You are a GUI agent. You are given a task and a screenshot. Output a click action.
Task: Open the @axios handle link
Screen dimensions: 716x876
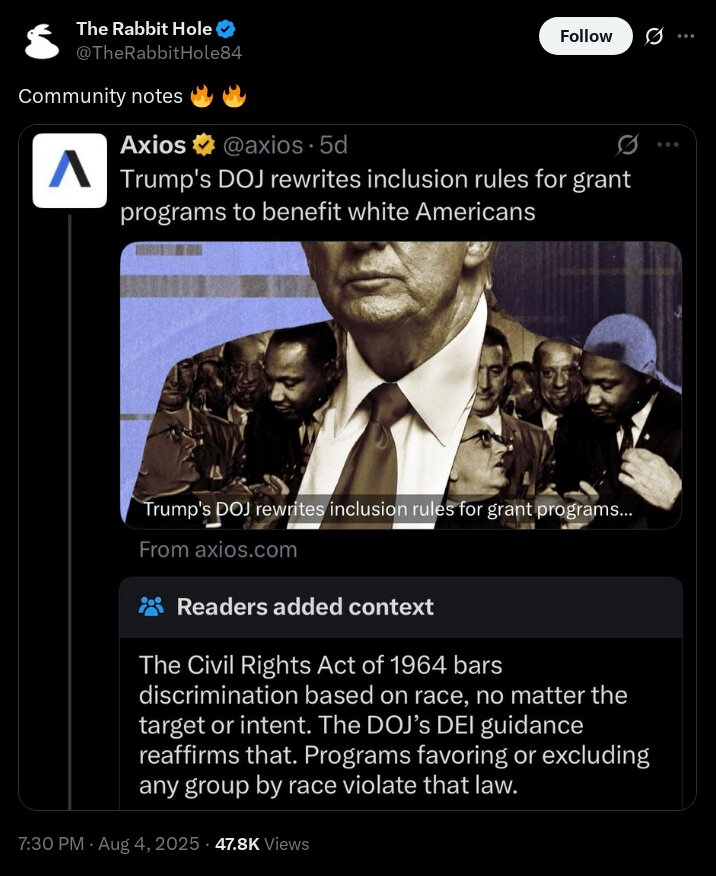(263, 145)
